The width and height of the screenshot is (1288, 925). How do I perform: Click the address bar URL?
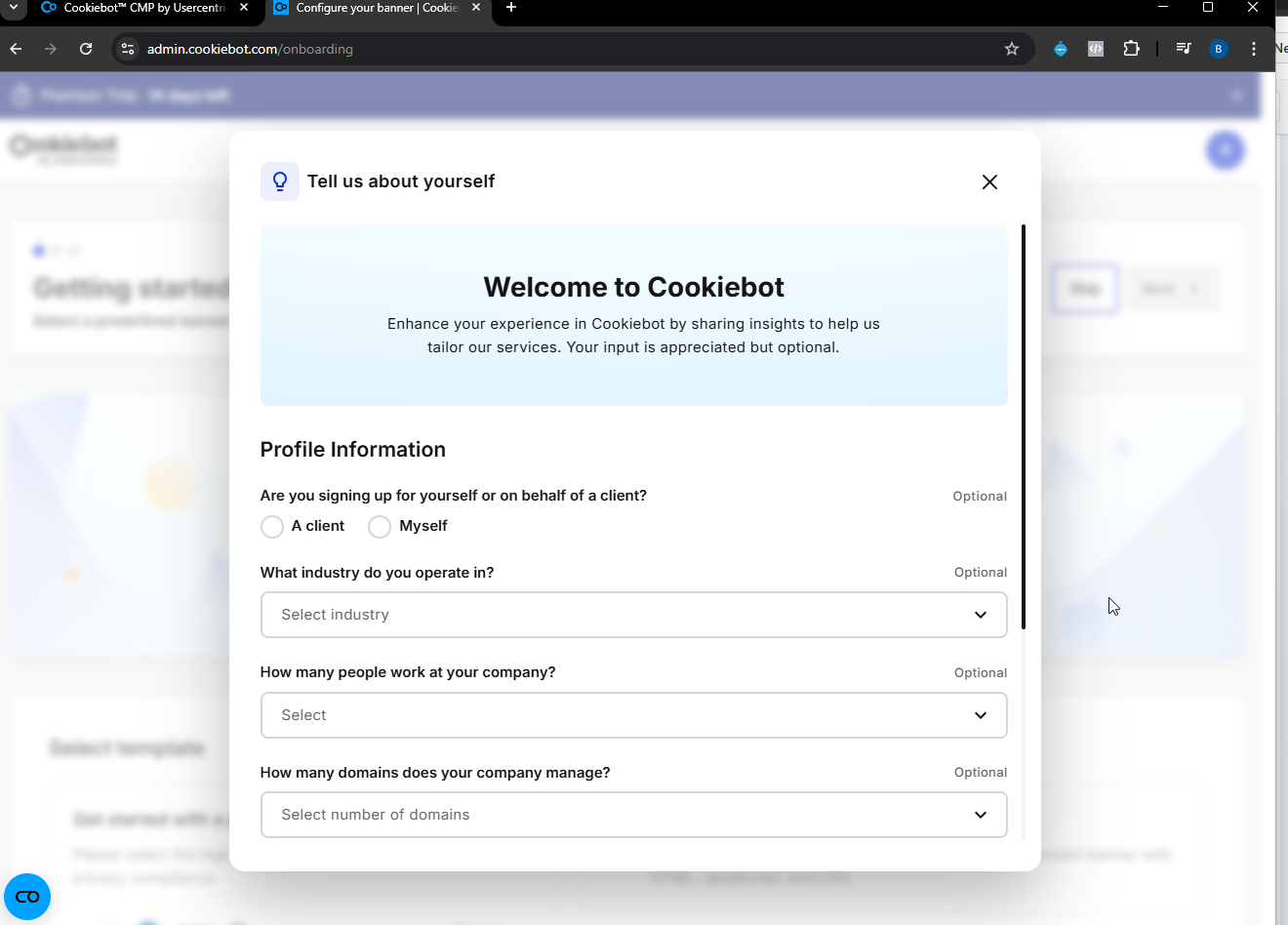pos(250,49)
